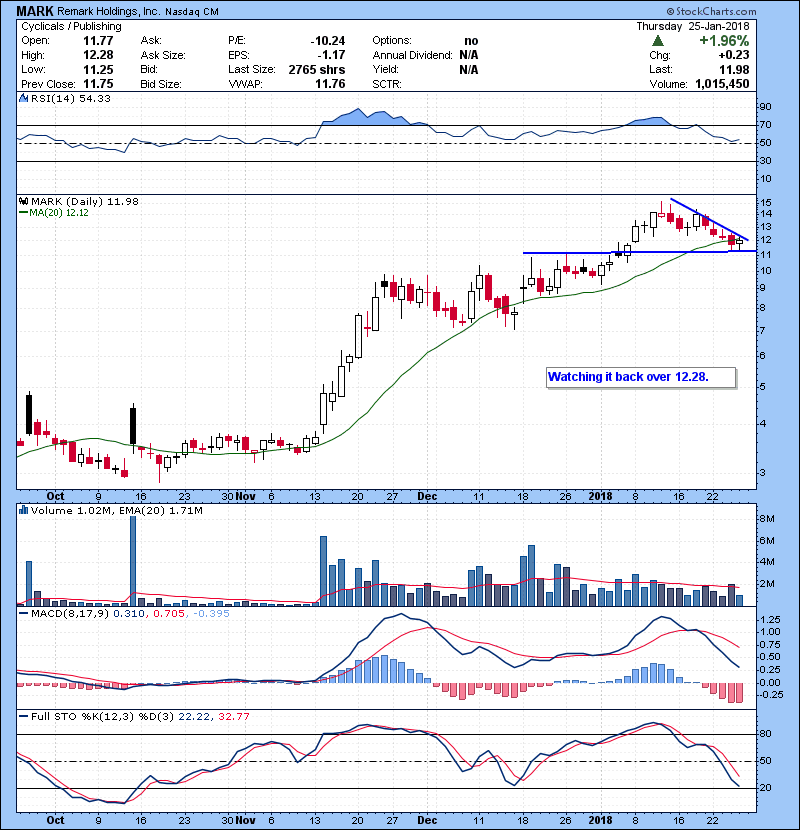Click the Open value 11.77
The image size is (800, 830).
[x=98, y=41]
